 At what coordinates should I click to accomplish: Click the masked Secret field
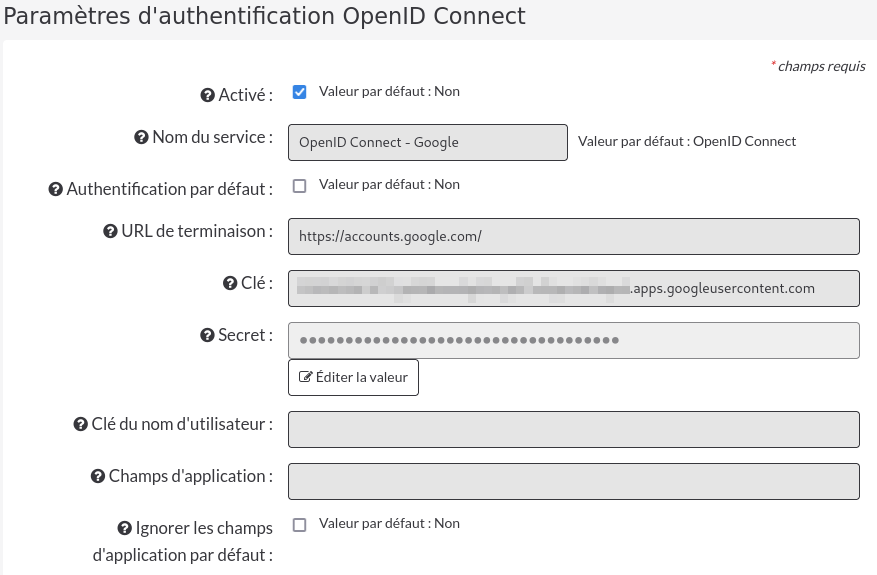click(574, 341)
